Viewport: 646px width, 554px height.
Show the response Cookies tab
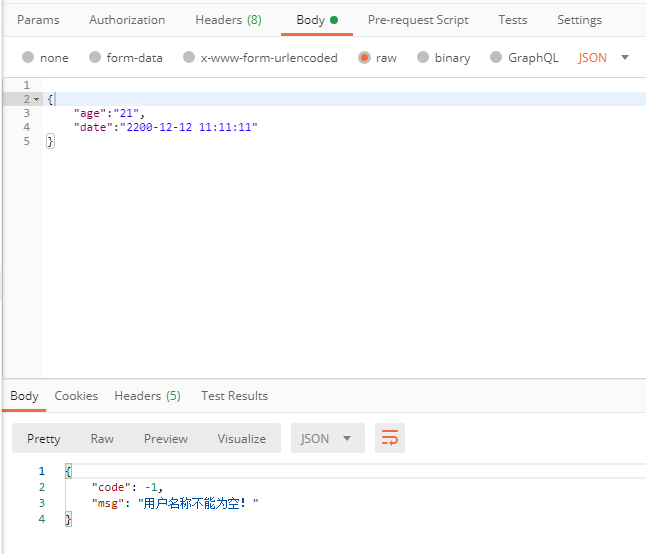76,396
